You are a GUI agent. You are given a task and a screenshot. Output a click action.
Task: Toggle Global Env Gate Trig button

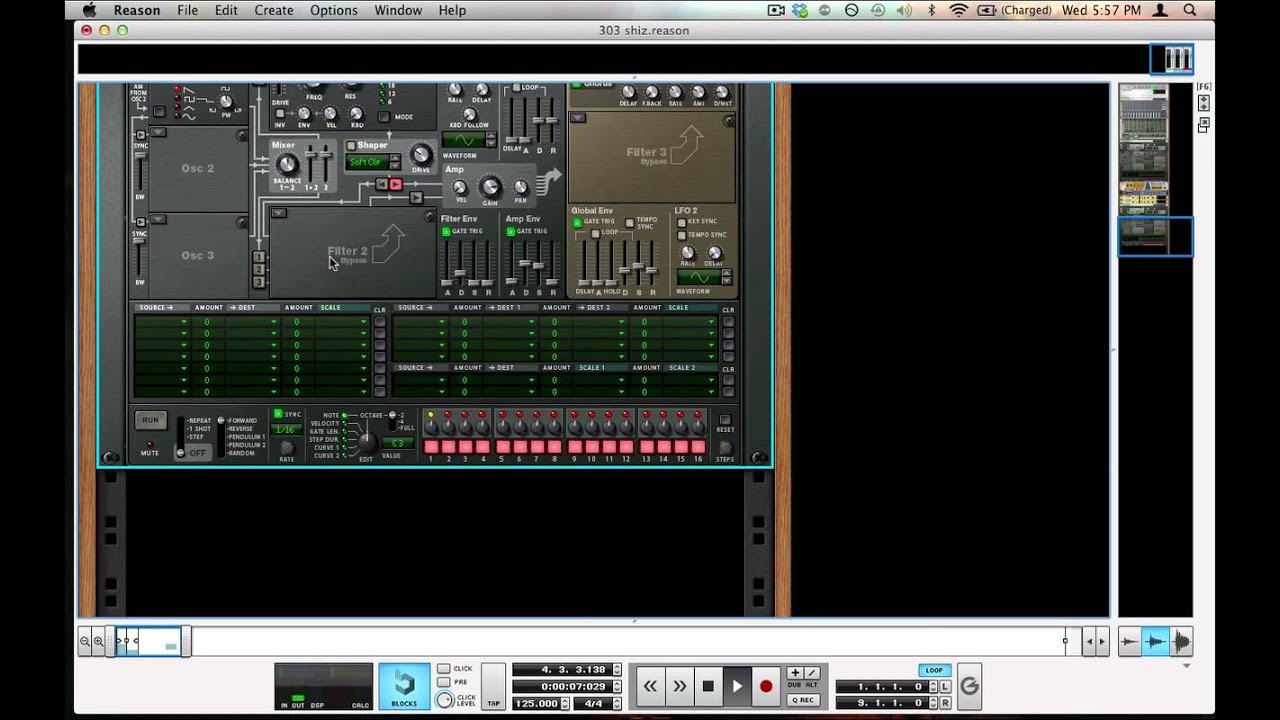tap(577, 222)
